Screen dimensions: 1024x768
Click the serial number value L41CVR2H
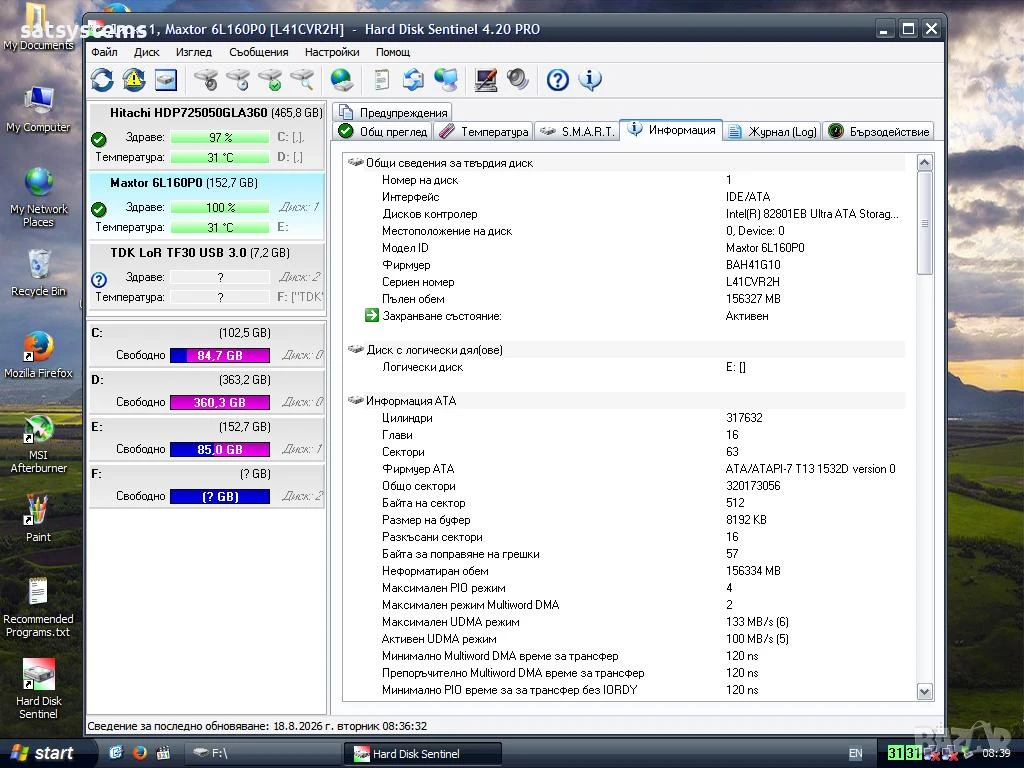point(752,281)
